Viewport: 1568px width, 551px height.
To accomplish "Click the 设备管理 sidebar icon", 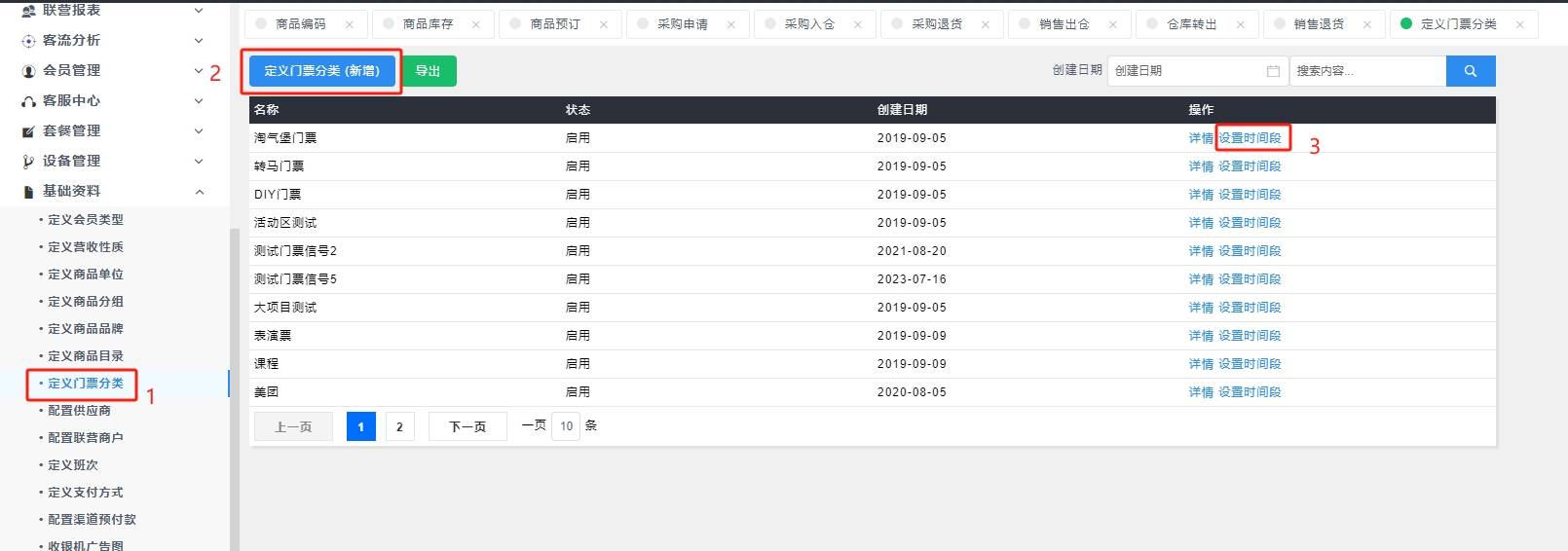I will pos(28,162).
